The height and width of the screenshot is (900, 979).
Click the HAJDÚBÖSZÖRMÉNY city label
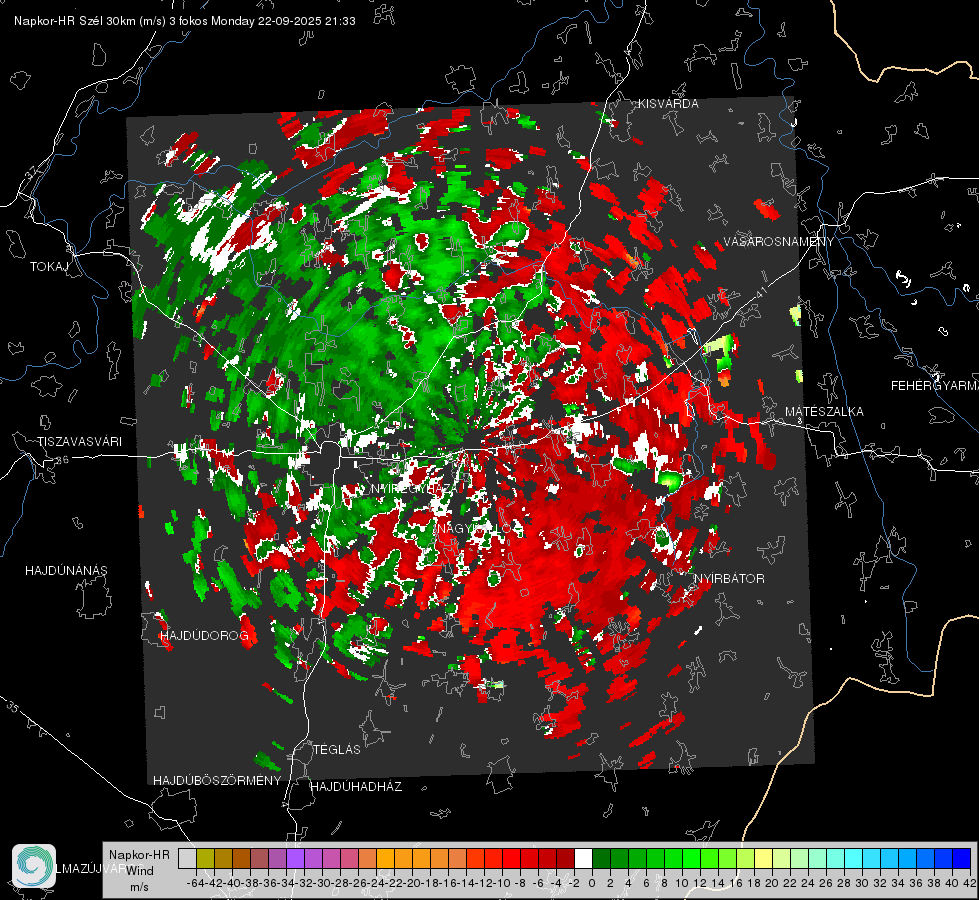coord(217,781)
